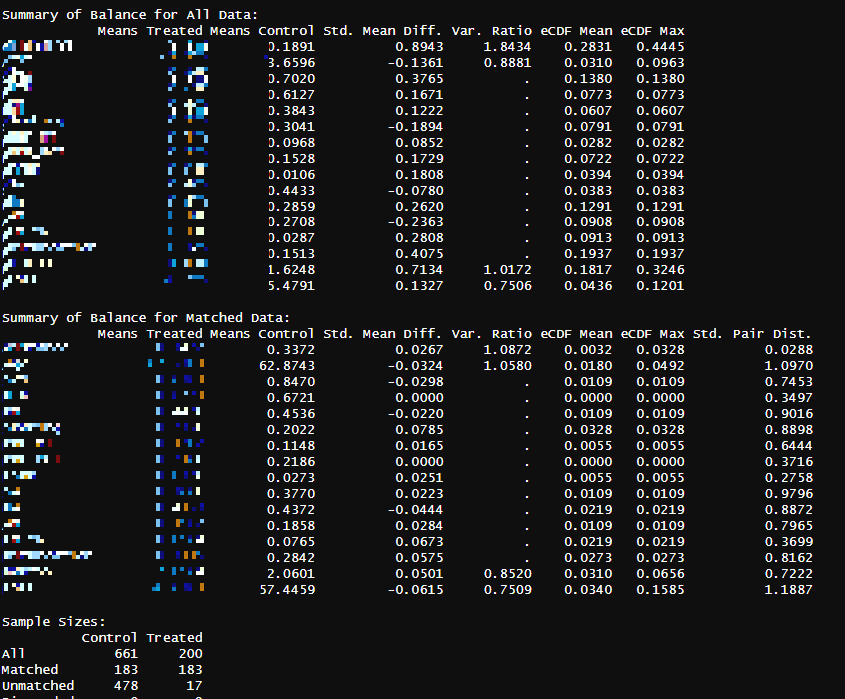Click the Var. Ratio value 0.7506
Image resolution: width=845 pixels, height=699 pixels.
coord(507,286)
